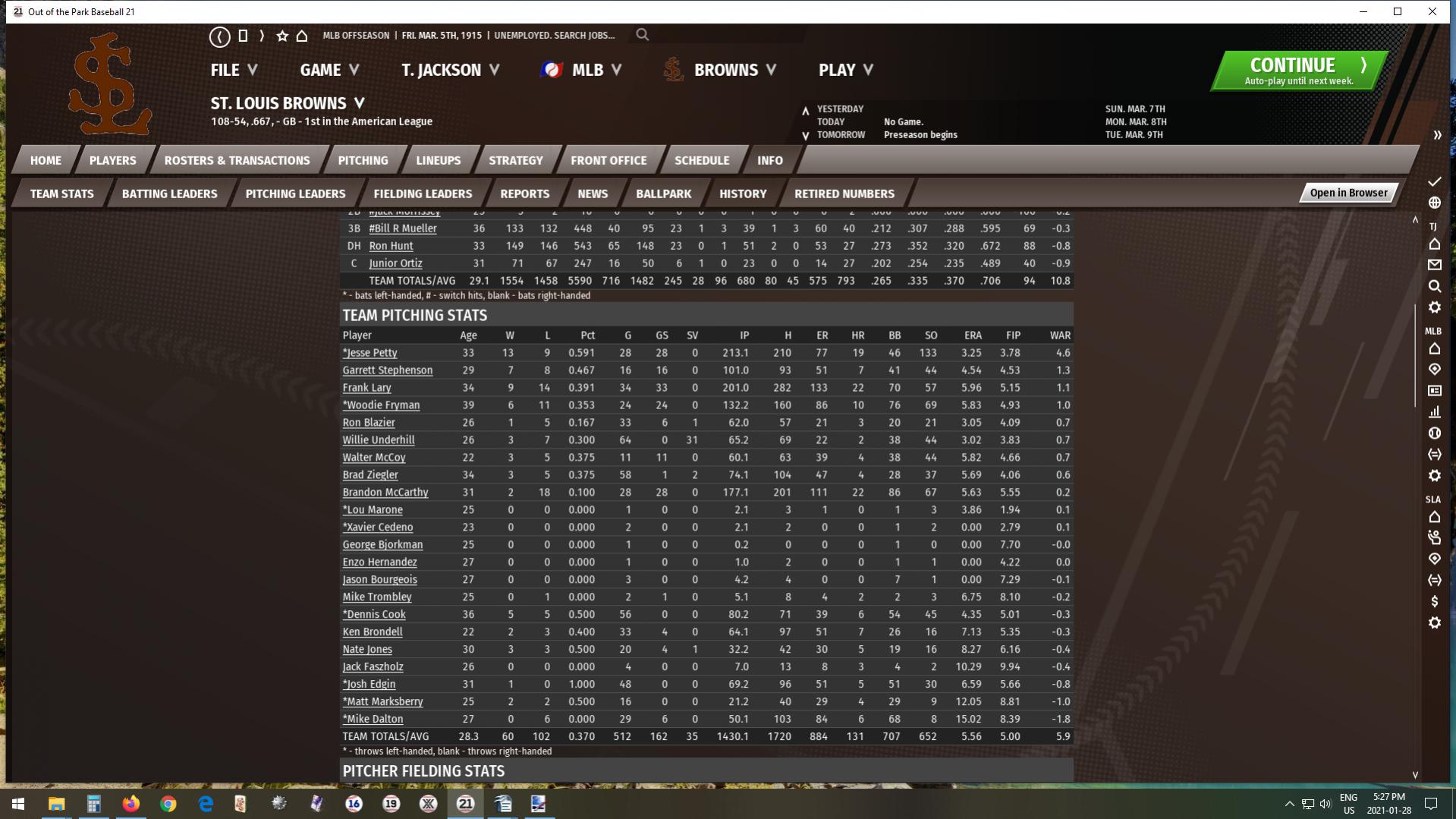Open the FILE dropdown menu
Image resolution: width=1456 pixels, height=819 pixels.
[x=234, y=70]
